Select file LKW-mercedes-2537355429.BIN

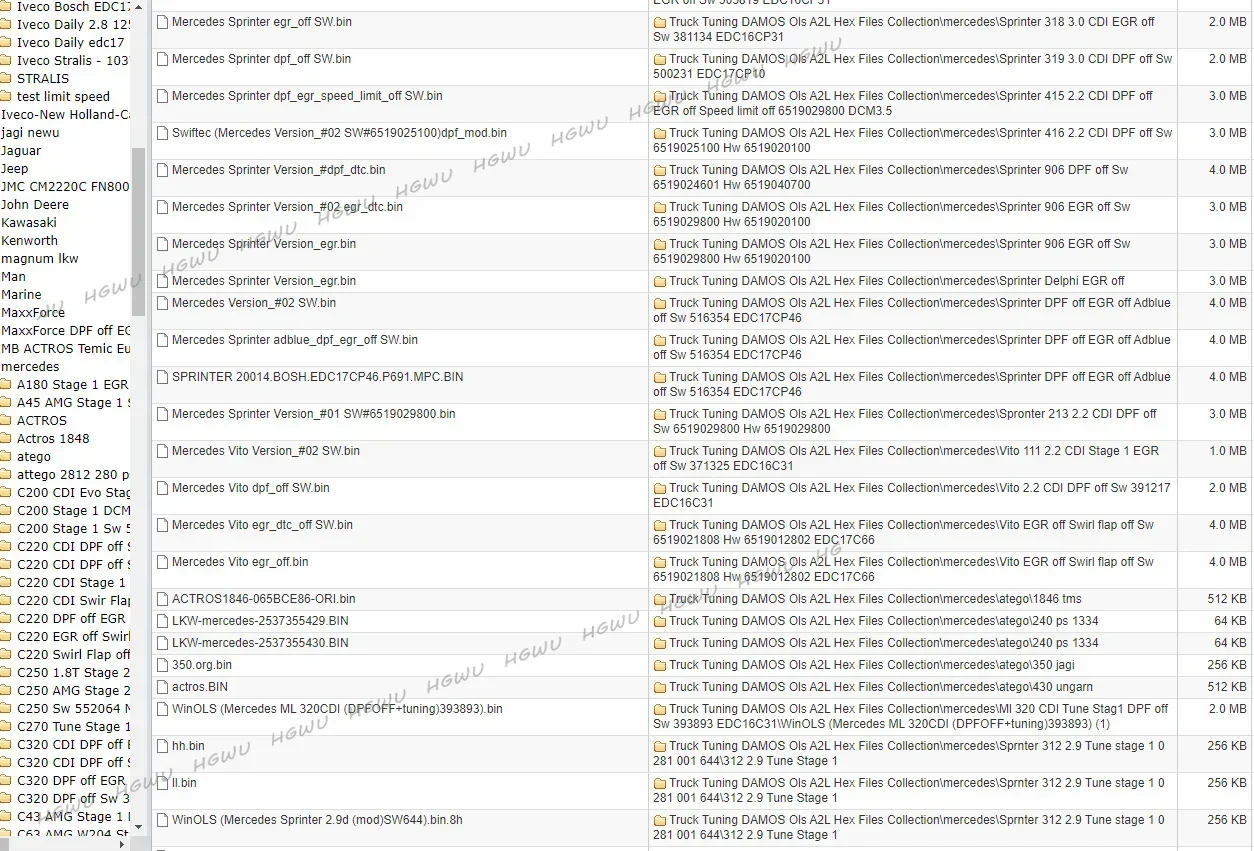click(260, 621)
